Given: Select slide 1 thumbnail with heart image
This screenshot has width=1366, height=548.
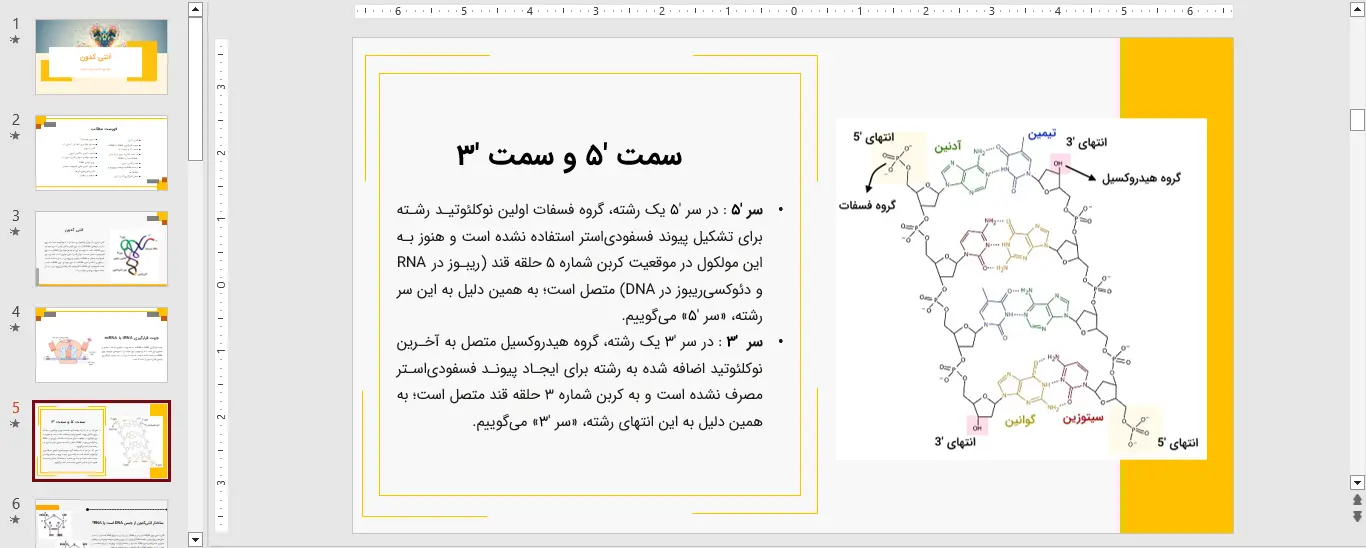Looking at the screenshot, I should (101, 57).
